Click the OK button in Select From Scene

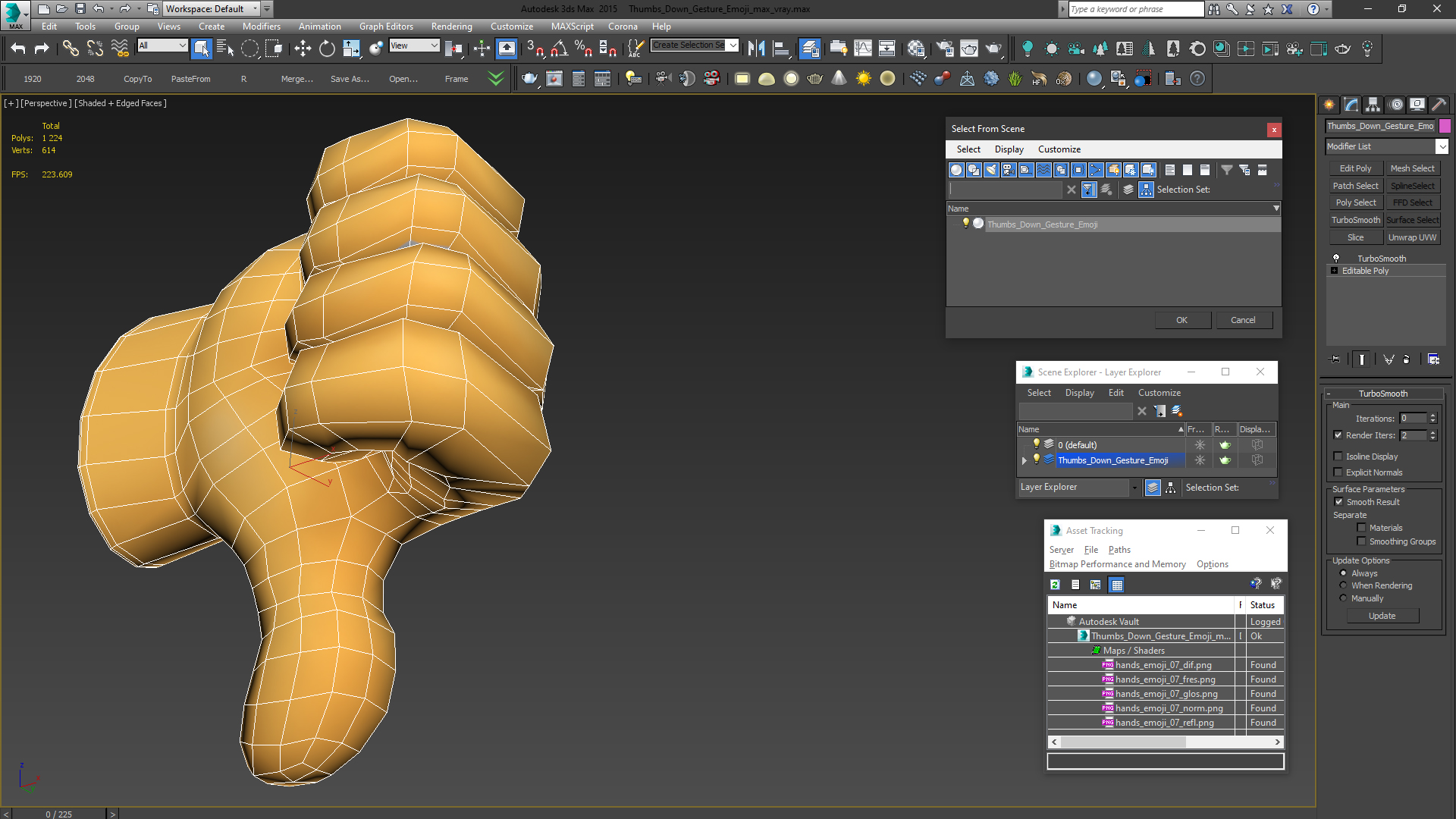click(1181, 320)
